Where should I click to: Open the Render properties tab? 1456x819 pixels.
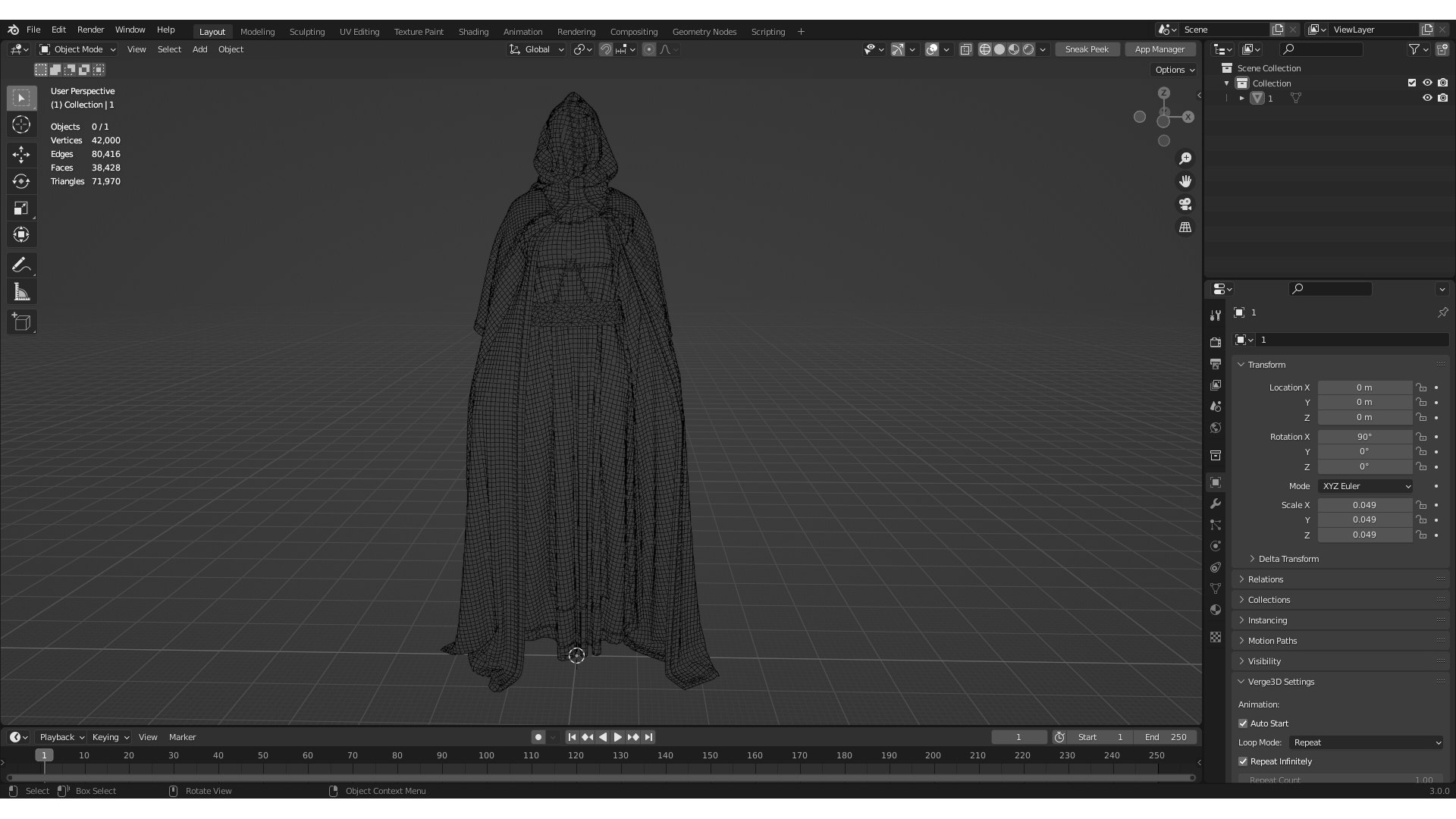1216,342
